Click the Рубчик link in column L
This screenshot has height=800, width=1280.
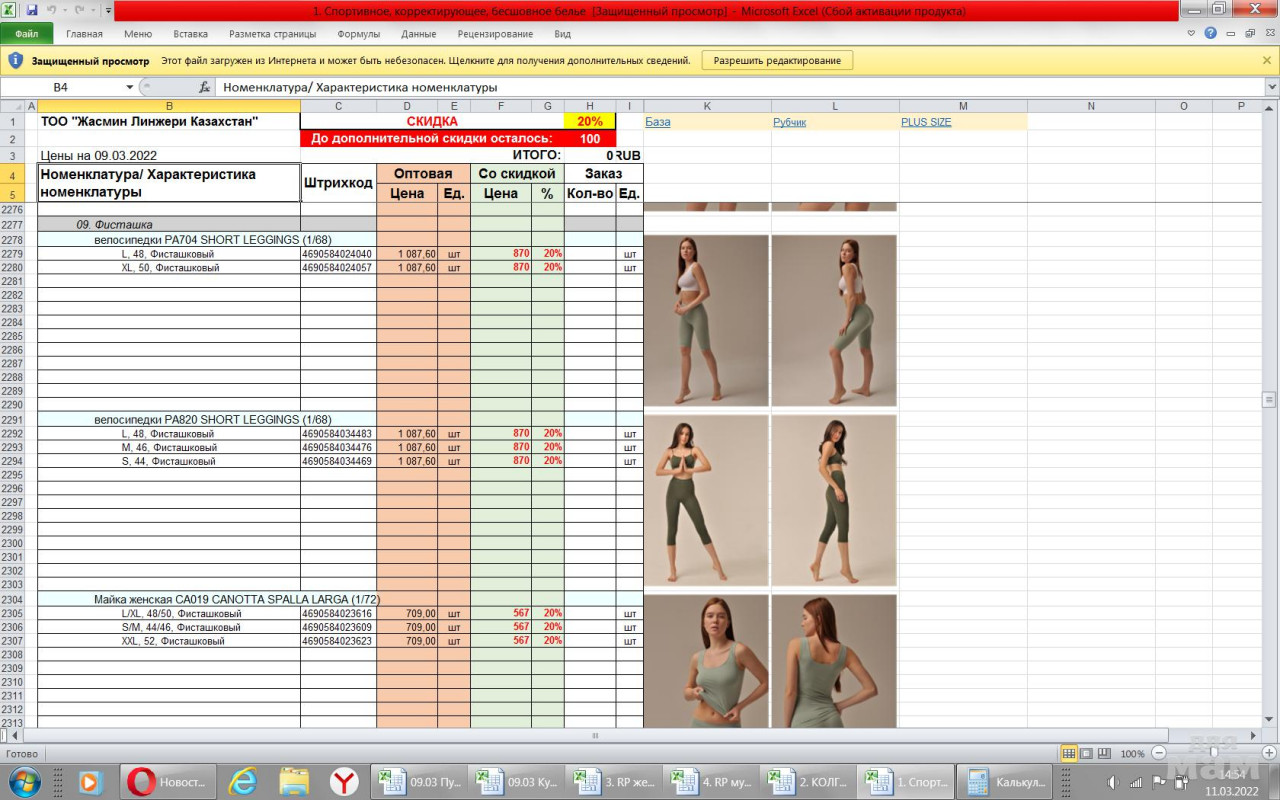(x=789, y=122)
